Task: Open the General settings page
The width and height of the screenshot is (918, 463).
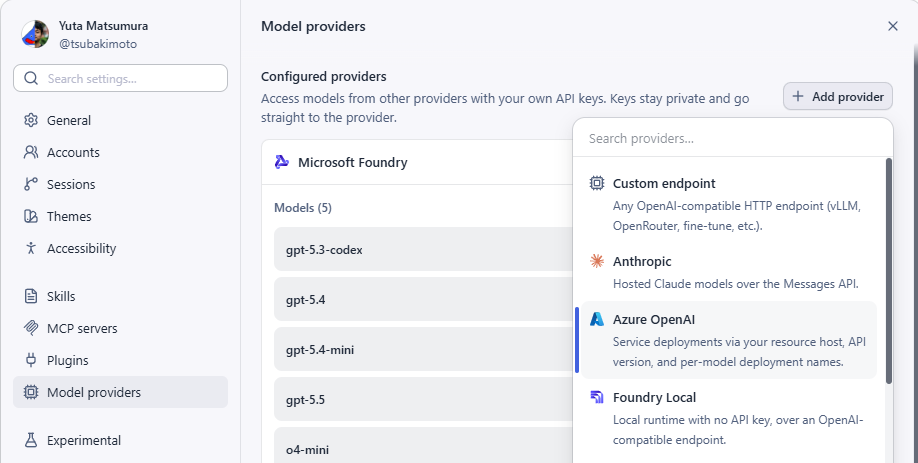Action: click(120, 120)
